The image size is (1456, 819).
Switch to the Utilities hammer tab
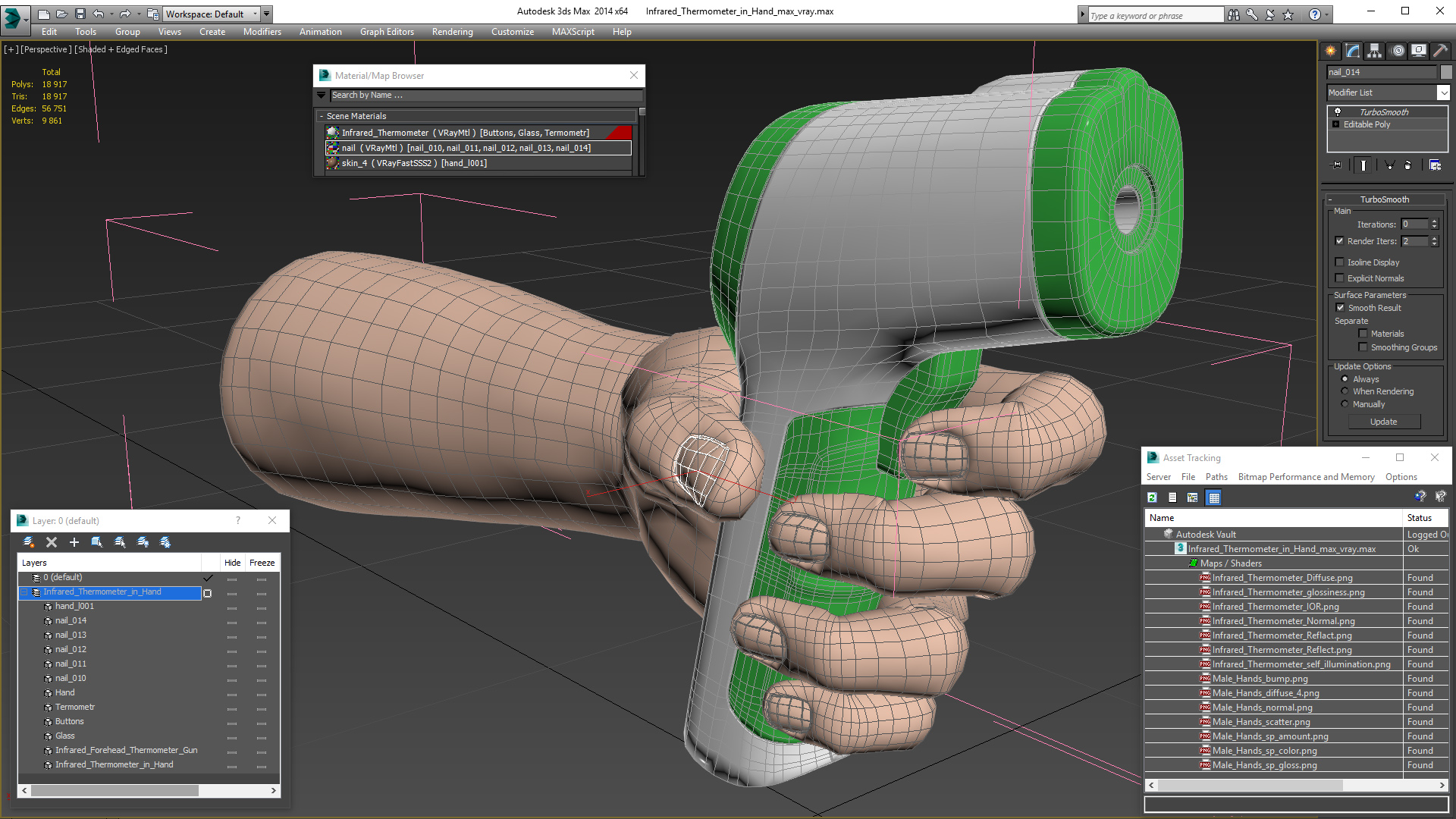click(1440, 51)
